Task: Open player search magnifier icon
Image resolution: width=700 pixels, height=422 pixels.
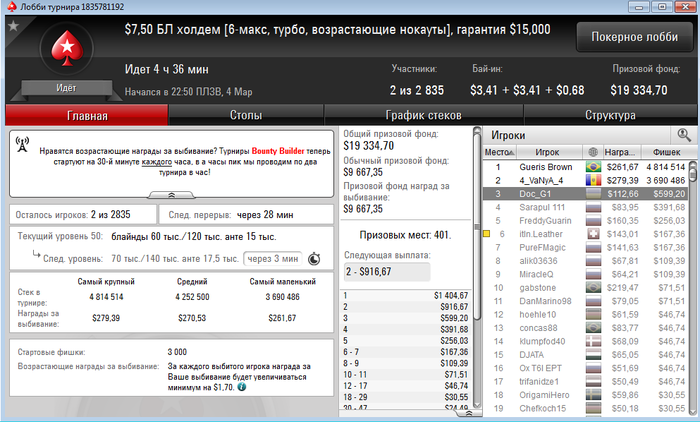Action: click(x=683, y=134)
